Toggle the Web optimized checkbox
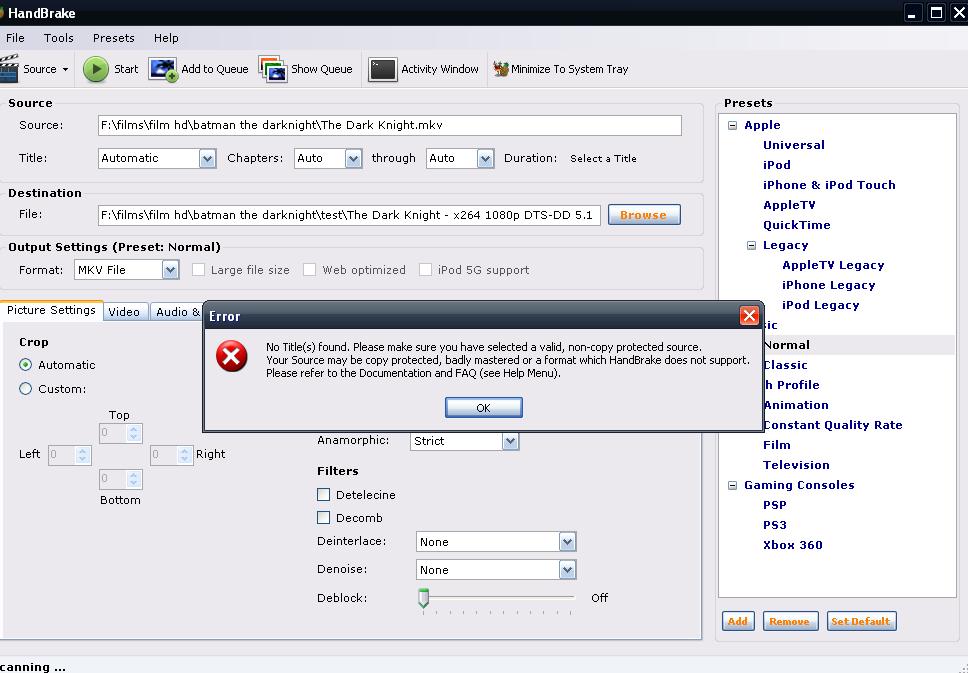This screenshot has width=968, height=673. [309, 270]
